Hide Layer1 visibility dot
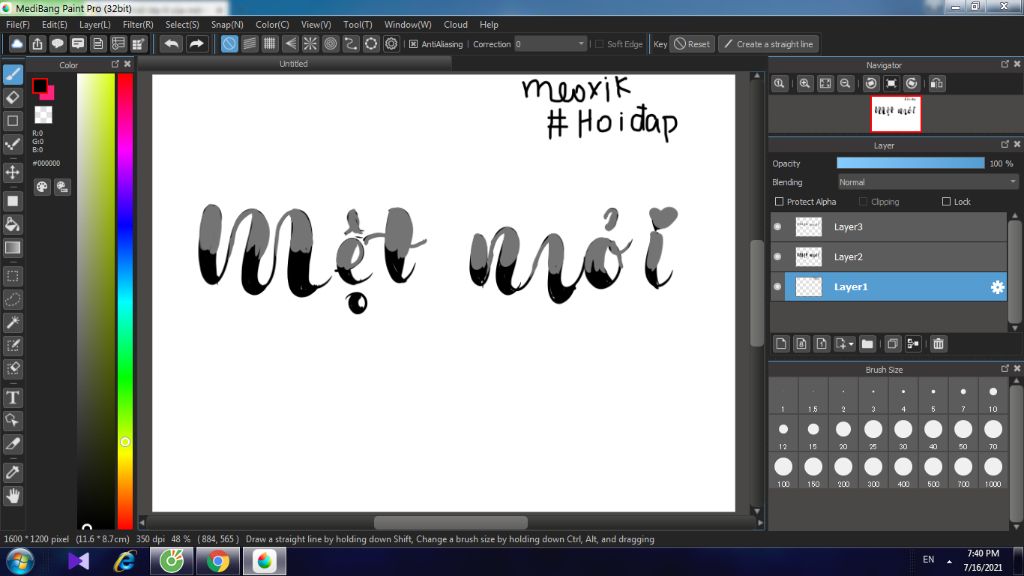This screenshot has height=576, width=1024. tap(777, 287)
